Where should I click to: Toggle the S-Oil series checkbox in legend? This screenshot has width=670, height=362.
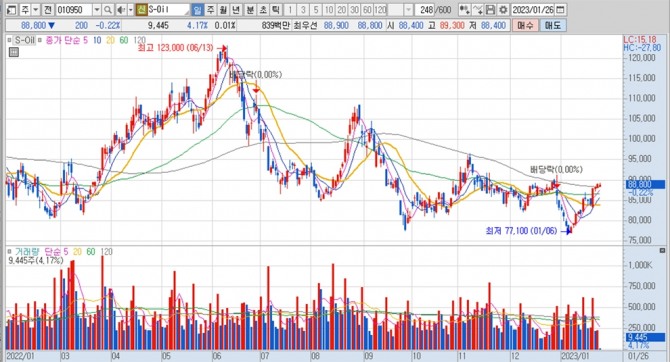click(x=9, y=41)
